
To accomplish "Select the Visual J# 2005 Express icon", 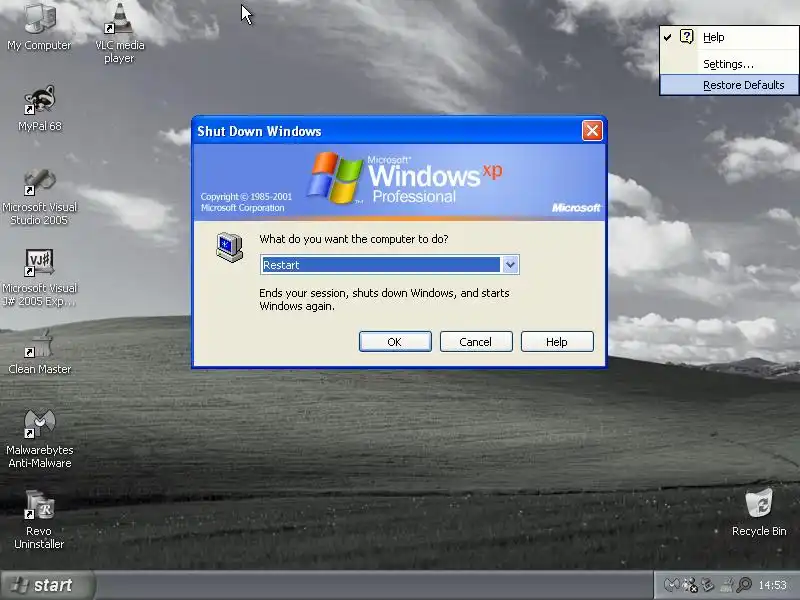I will (x=39, y=278).
